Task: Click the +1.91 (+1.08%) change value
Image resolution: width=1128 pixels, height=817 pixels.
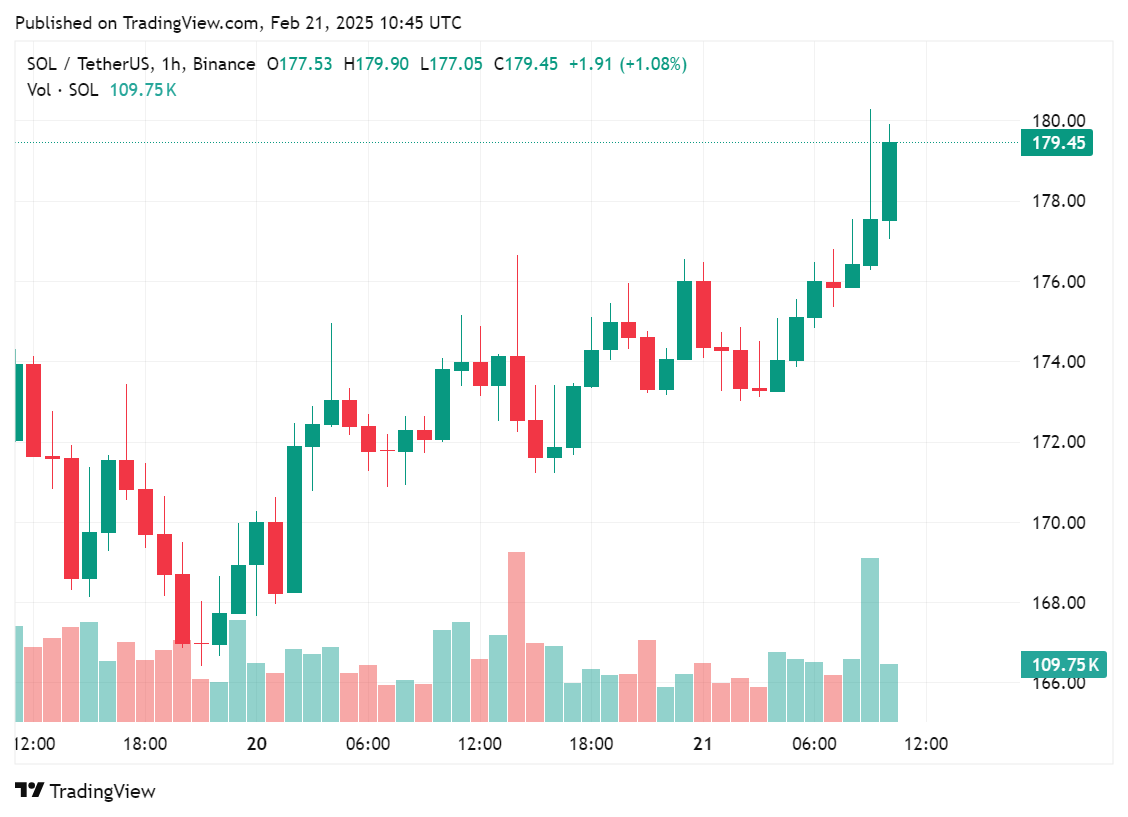Action: tap(628, 64)
